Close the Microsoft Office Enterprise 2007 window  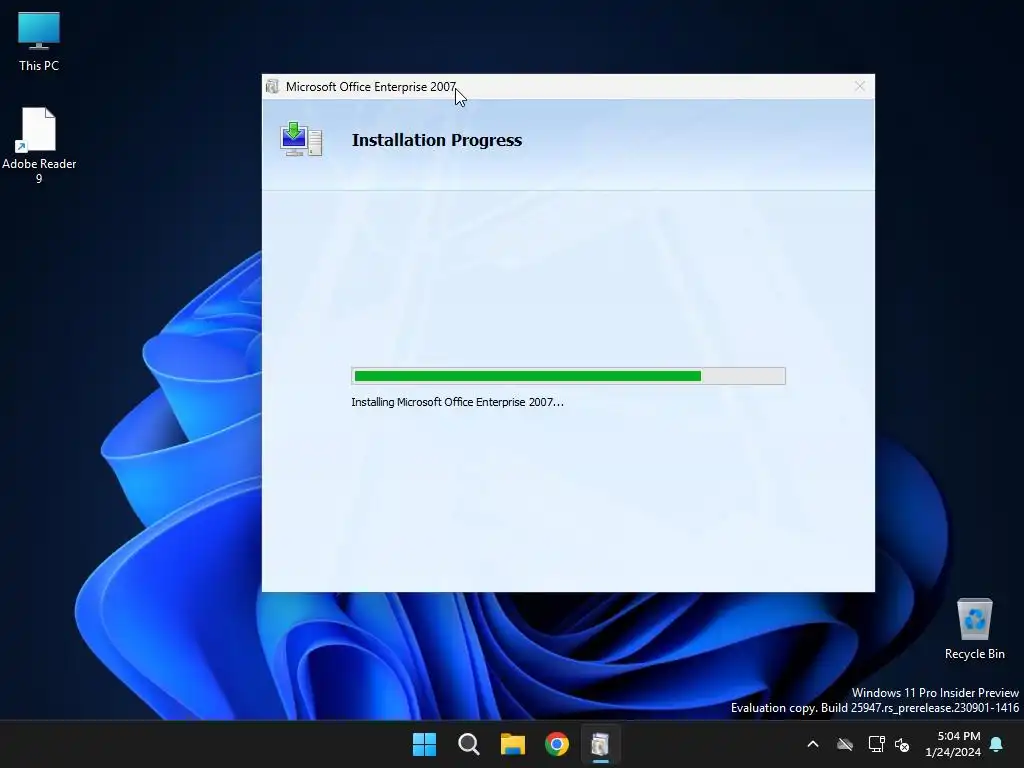point(859,86)
